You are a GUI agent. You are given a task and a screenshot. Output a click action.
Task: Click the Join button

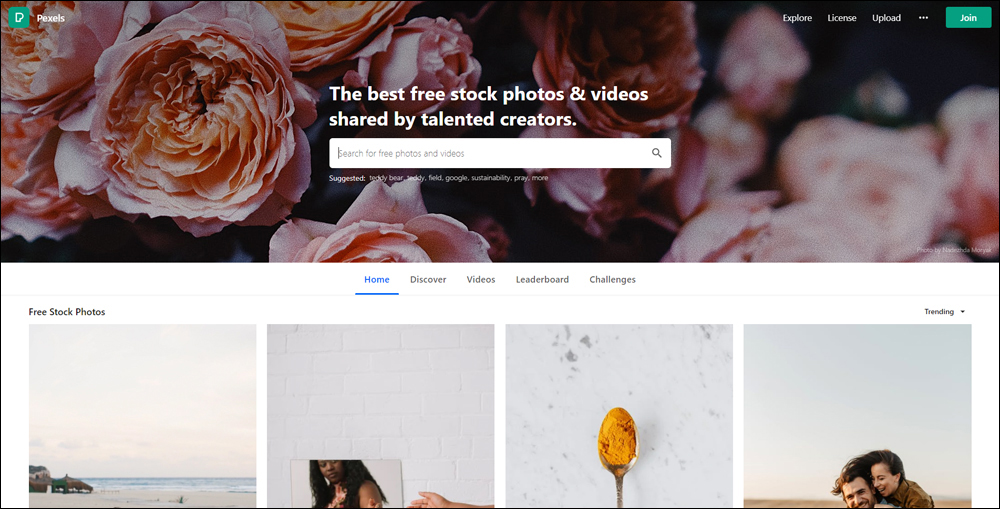968,18
